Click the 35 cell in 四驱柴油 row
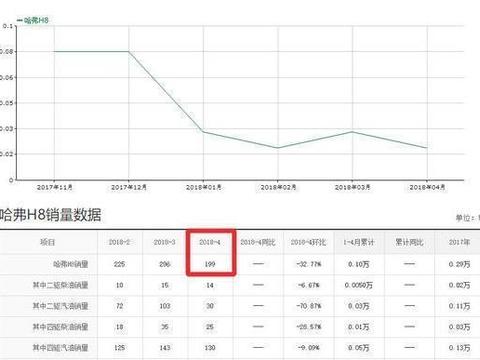The image size is (480, 360). coord(165,327)
